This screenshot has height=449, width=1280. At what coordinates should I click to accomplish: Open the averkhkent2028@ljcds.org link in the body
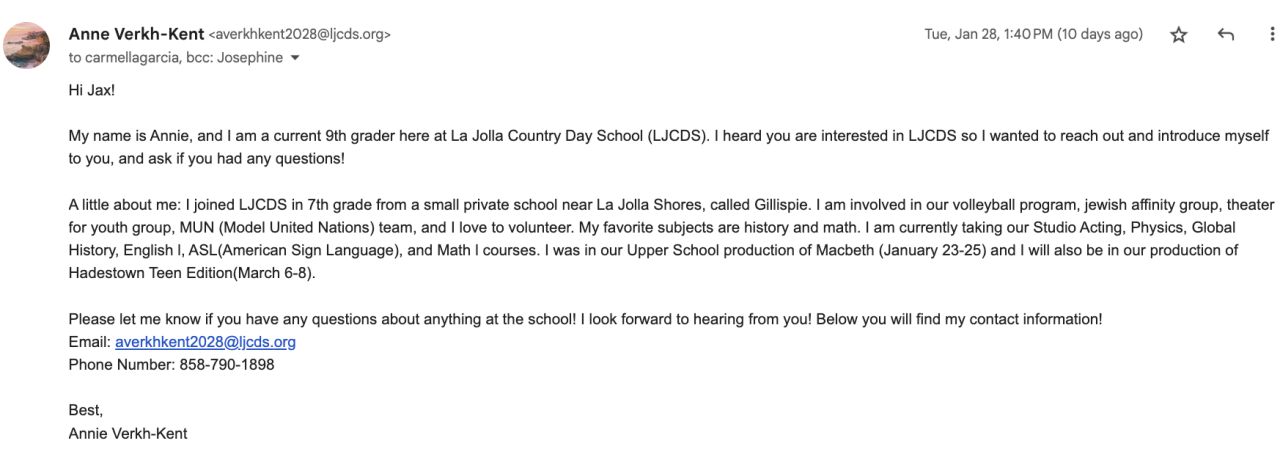[x=205, y=342]
